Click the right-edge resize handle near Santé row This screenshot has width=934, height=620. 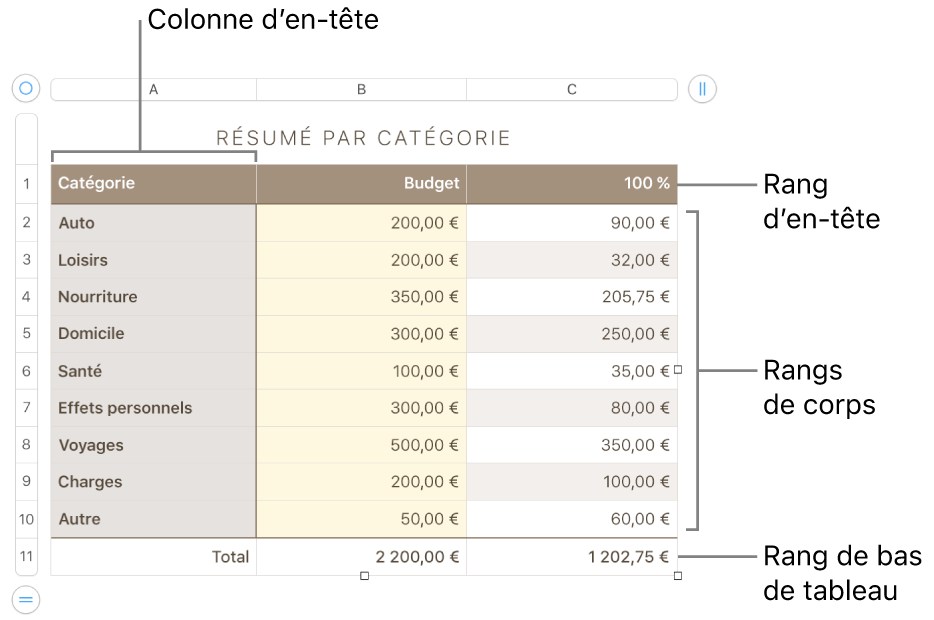coord(676,371)
